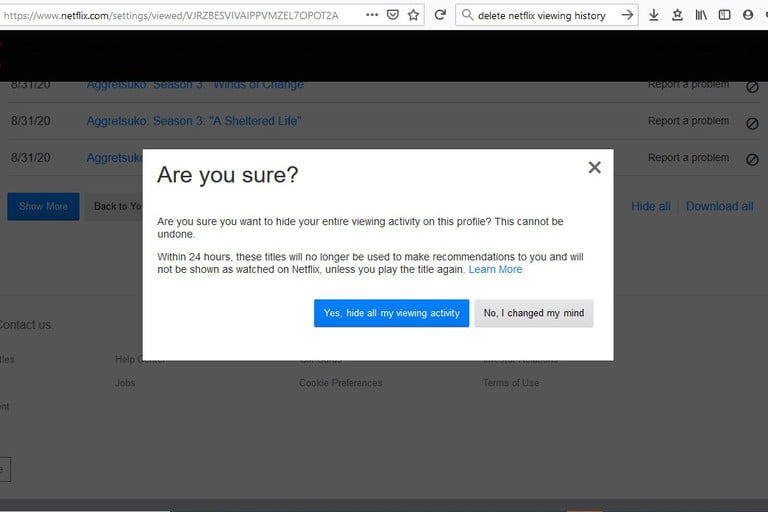Viewport: 768px width, 512px height.
Task: Open the bookmarks menu star icon
Action: click(x=677, y=15)
